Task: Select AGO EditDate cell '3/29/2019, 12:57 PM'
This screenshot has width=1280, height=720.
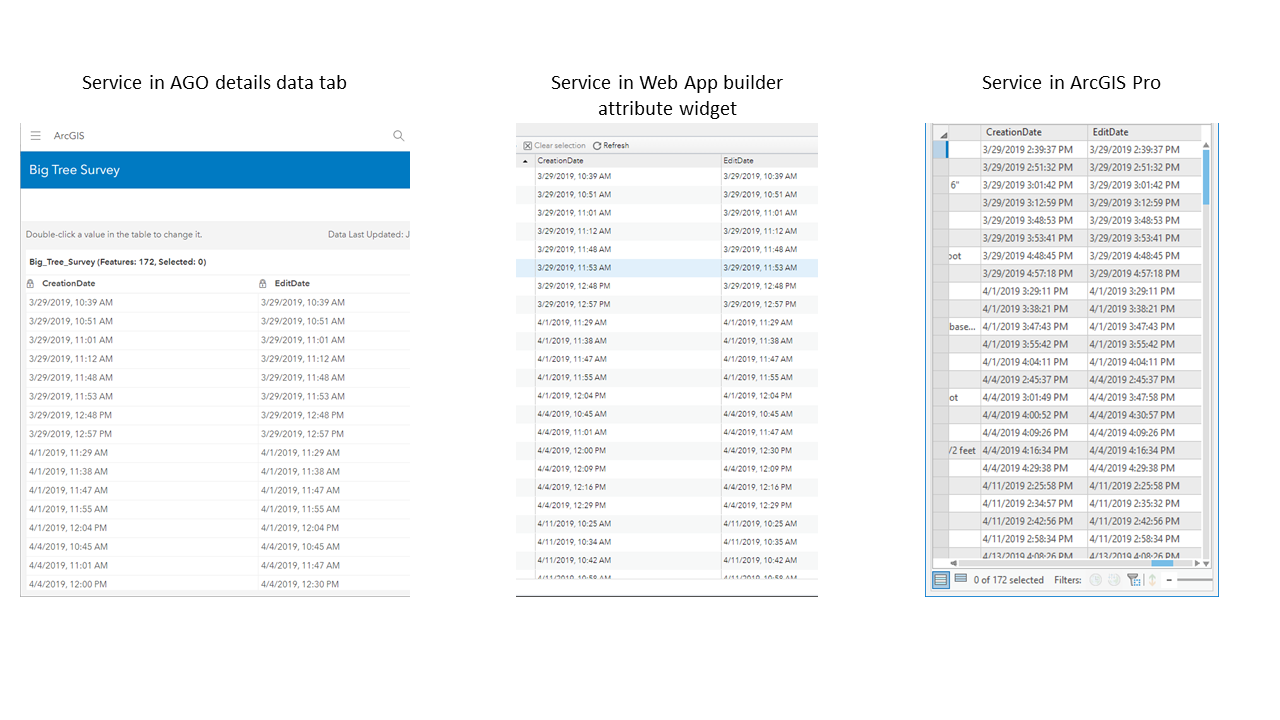Action: tap(302, 434)
